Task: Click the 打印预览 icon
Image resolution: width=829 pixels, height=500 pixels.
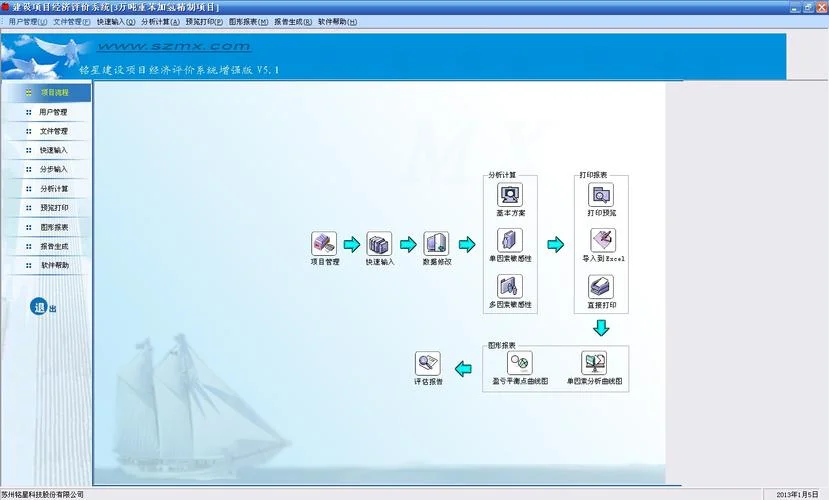Action: 601,195
